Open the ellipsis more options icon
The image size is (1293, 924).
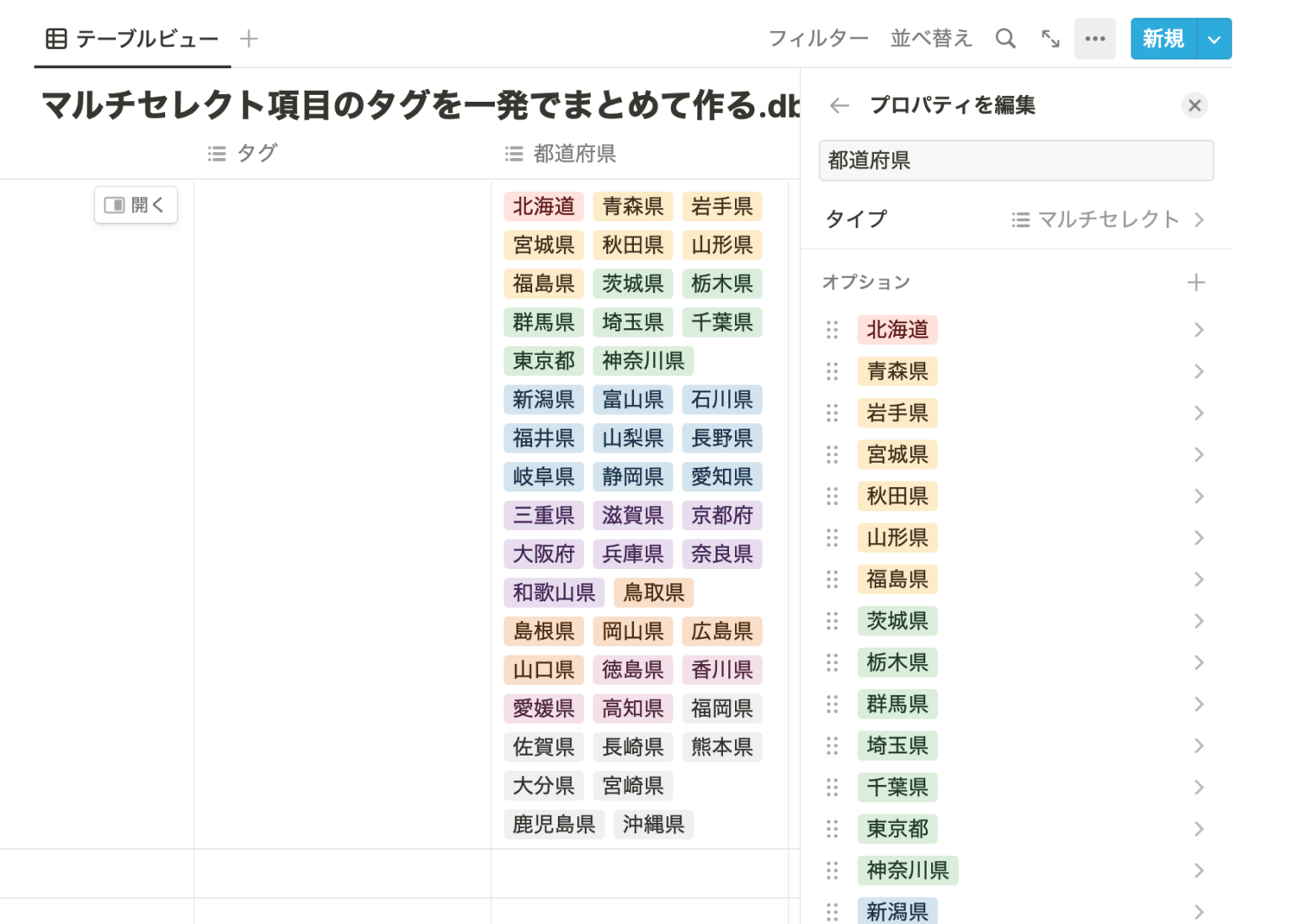point(1094,38)
